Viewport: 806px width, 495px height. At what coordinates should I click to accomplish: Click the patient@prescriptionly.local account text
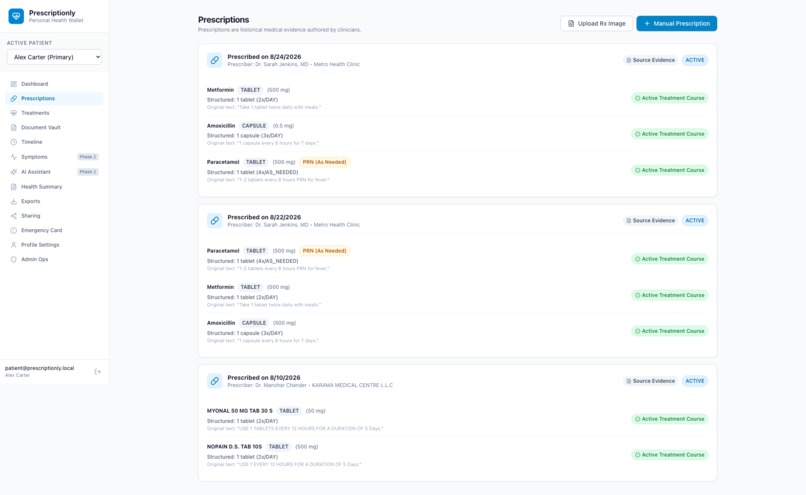tap(40, 368)
